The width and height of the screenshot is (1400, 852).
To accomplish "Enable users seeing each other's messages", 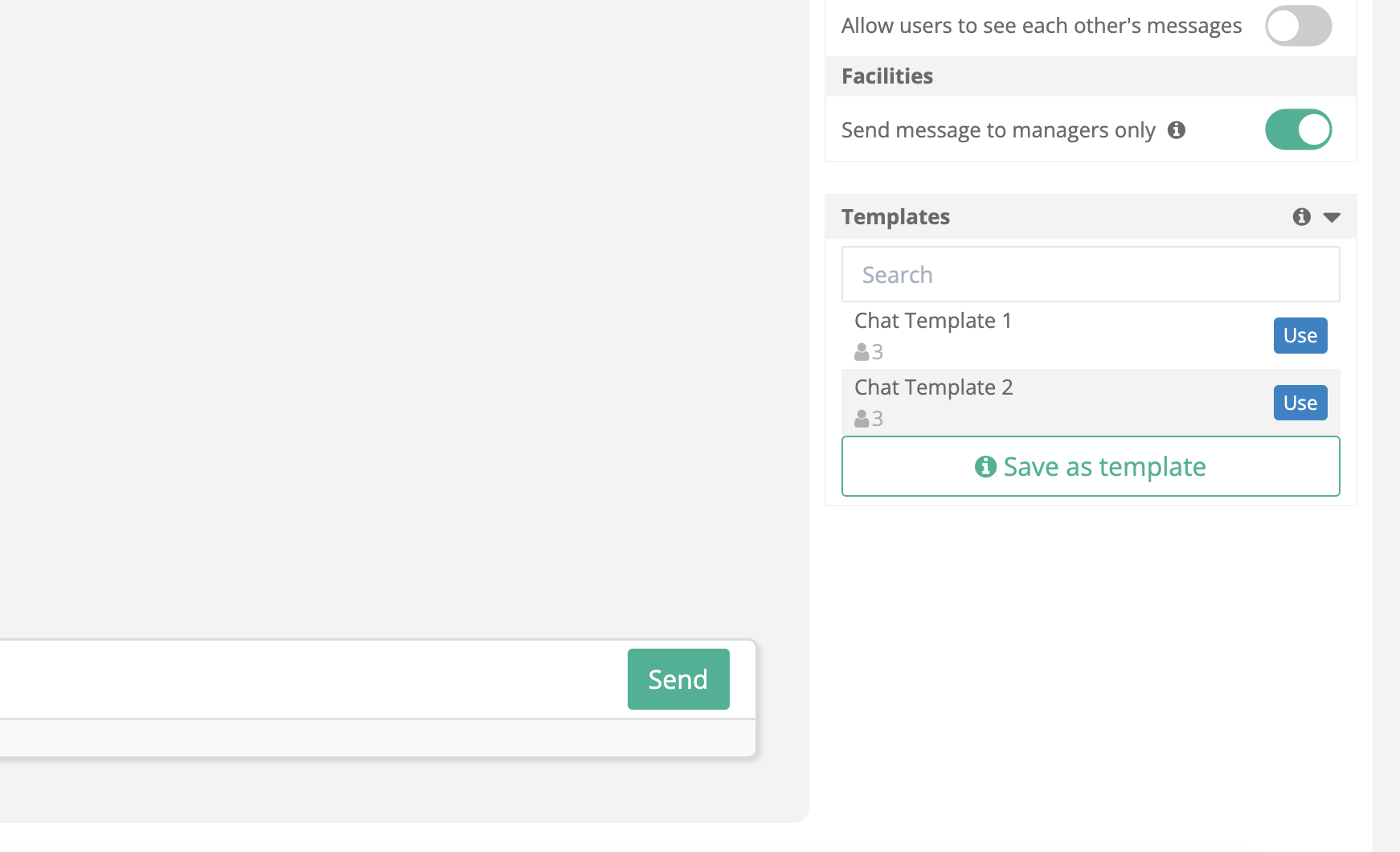I will 1298,26.
